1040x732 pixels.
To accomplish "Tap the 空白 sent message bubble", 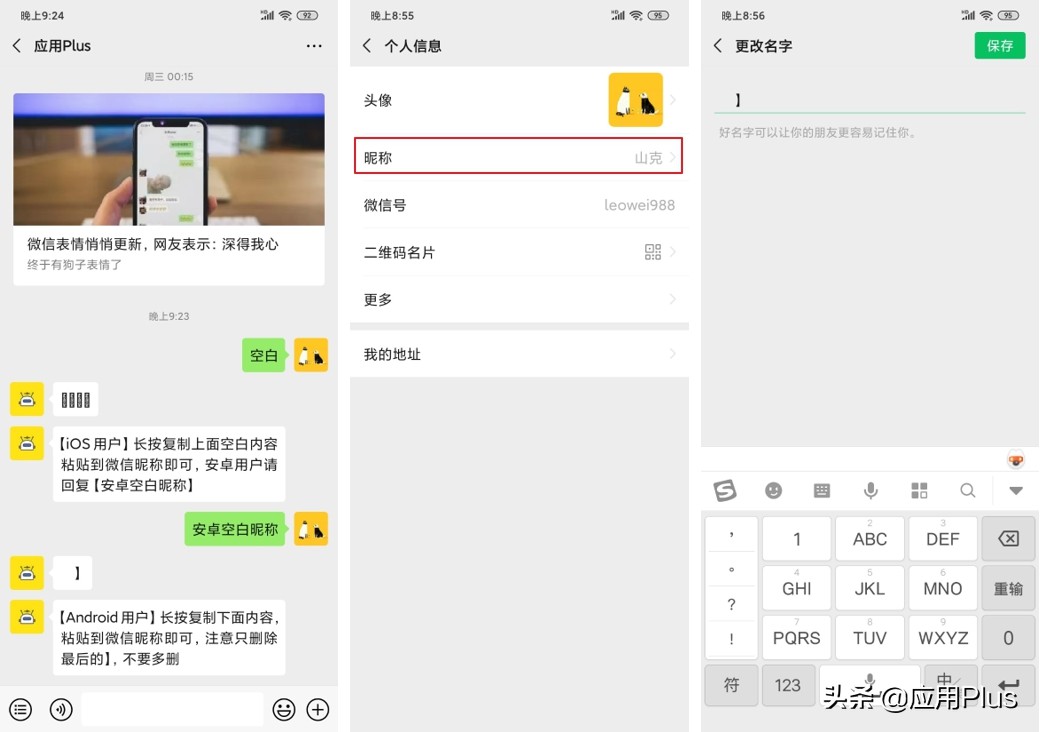I will 263,355.
